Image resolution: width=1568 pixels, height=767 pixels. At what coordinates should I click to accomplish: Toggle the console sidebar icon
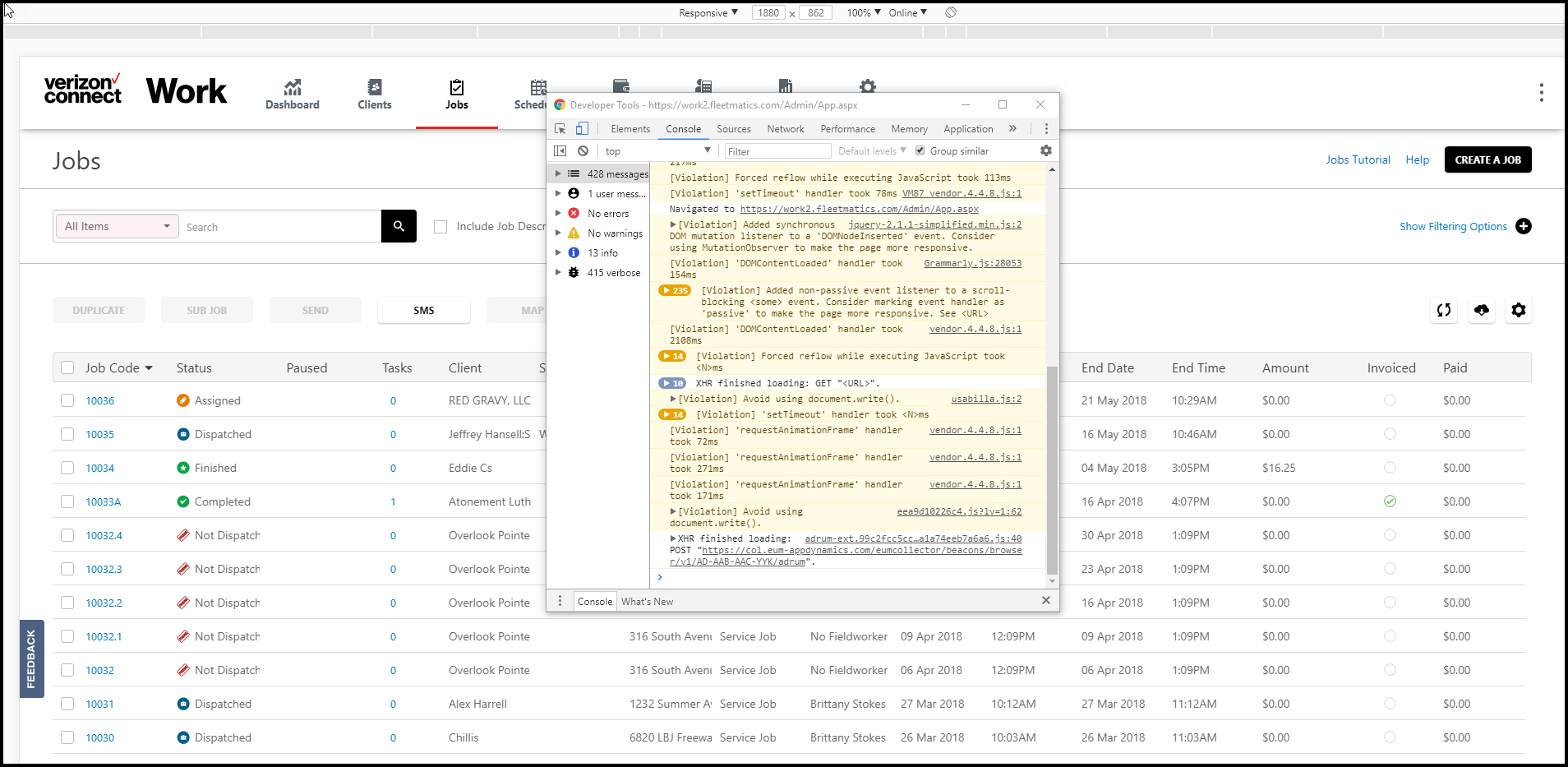(x=560, y=151)
